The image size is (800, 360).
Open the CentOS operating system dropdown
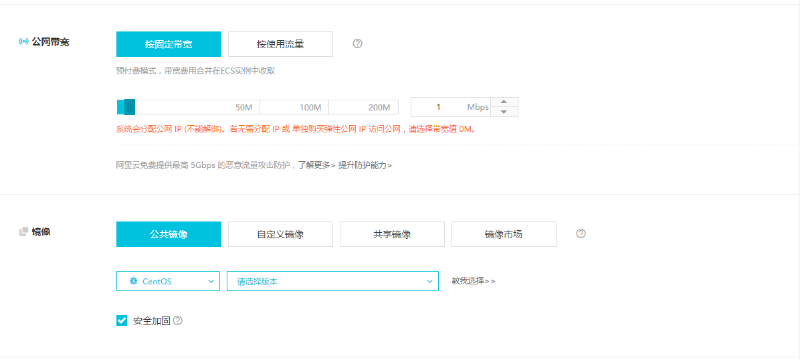click(x=168, y=281)
